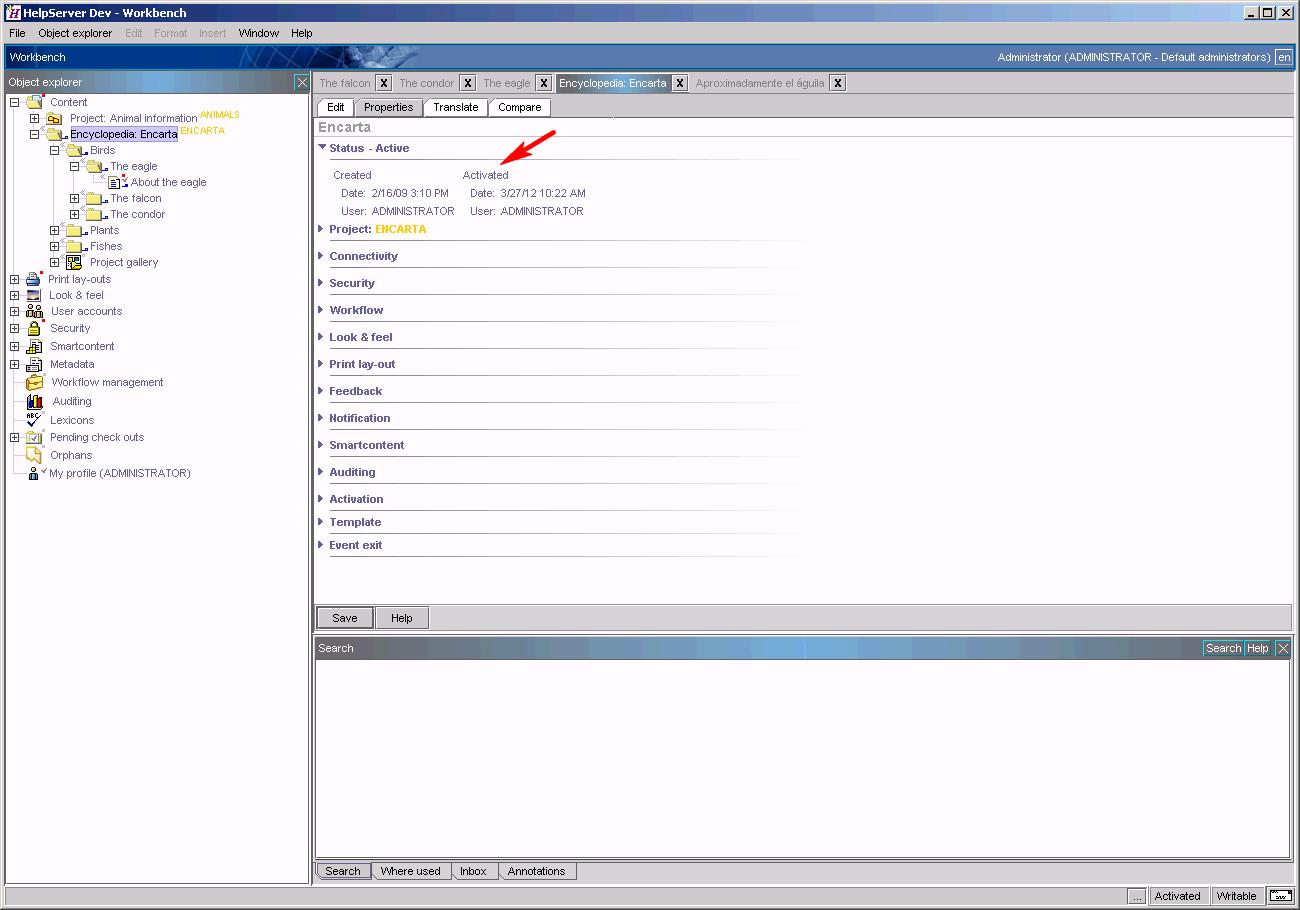
Task: Click the Content root folder icon
Action: (35, 102)
